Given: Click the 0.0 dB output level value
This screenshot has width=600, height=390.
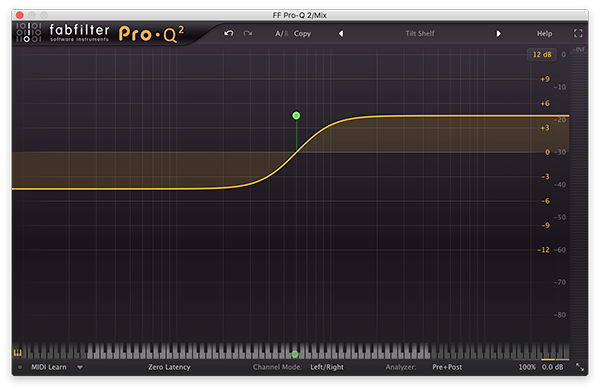Looking at the screenshot, I should (552, 367).
